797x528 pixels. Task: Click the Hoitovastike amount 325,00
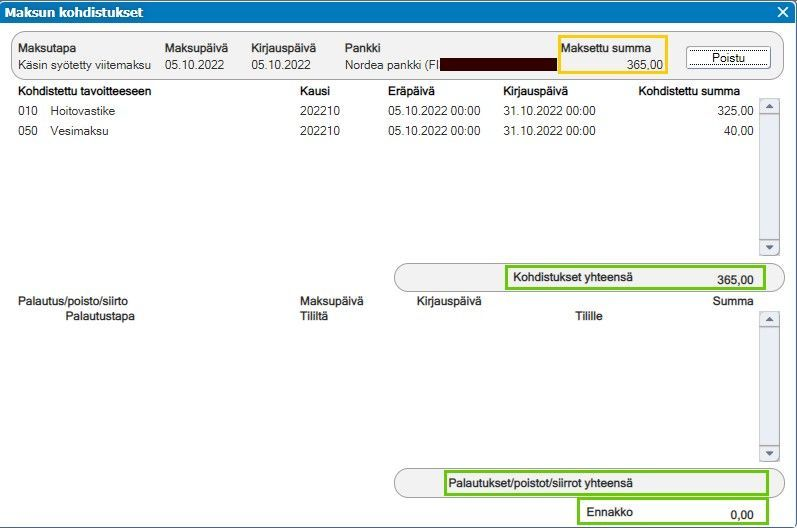(x=735, y=111)
